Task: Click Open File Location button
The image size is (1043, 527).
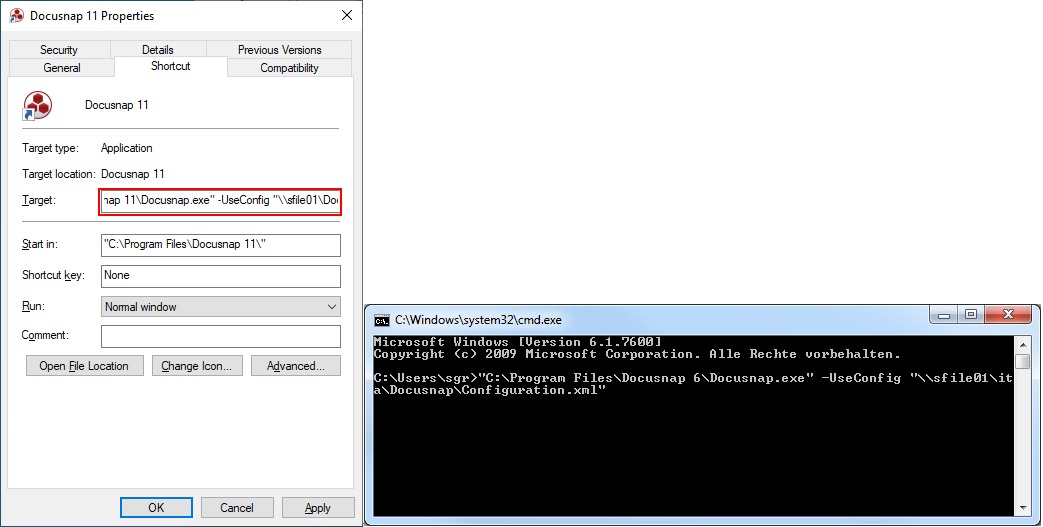Action: point(84,366)
